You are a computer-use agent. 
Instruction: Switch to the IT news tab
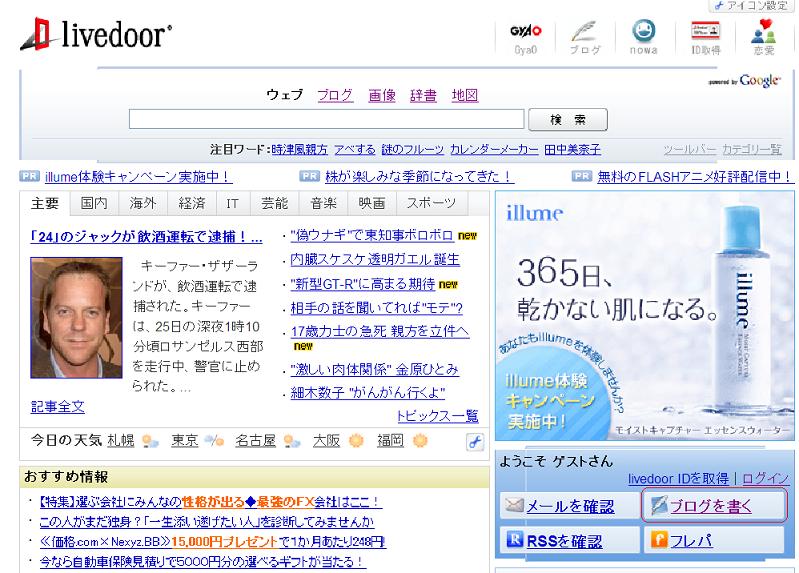(x=232, y=203)
